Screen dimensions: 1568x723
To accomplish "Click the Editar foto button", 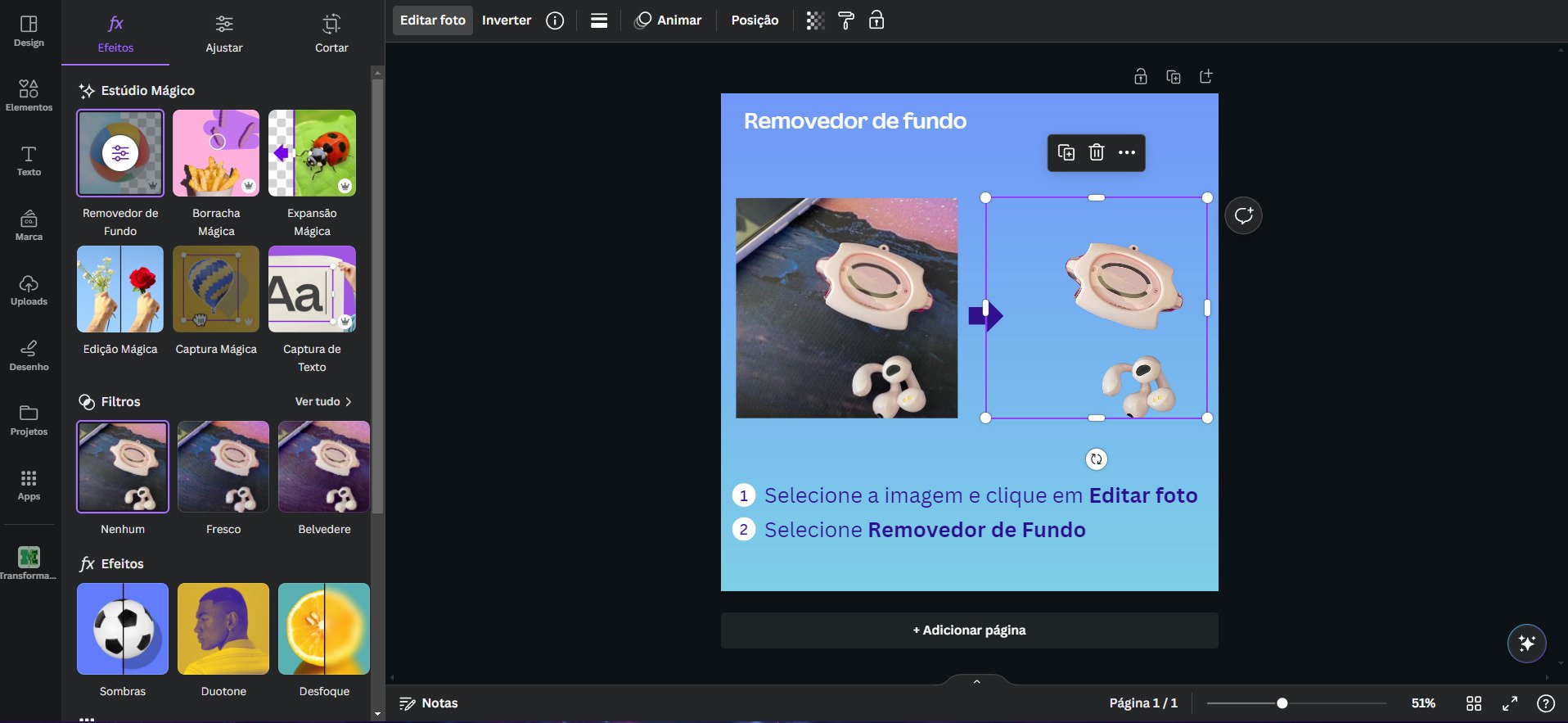I will (432, 20).
